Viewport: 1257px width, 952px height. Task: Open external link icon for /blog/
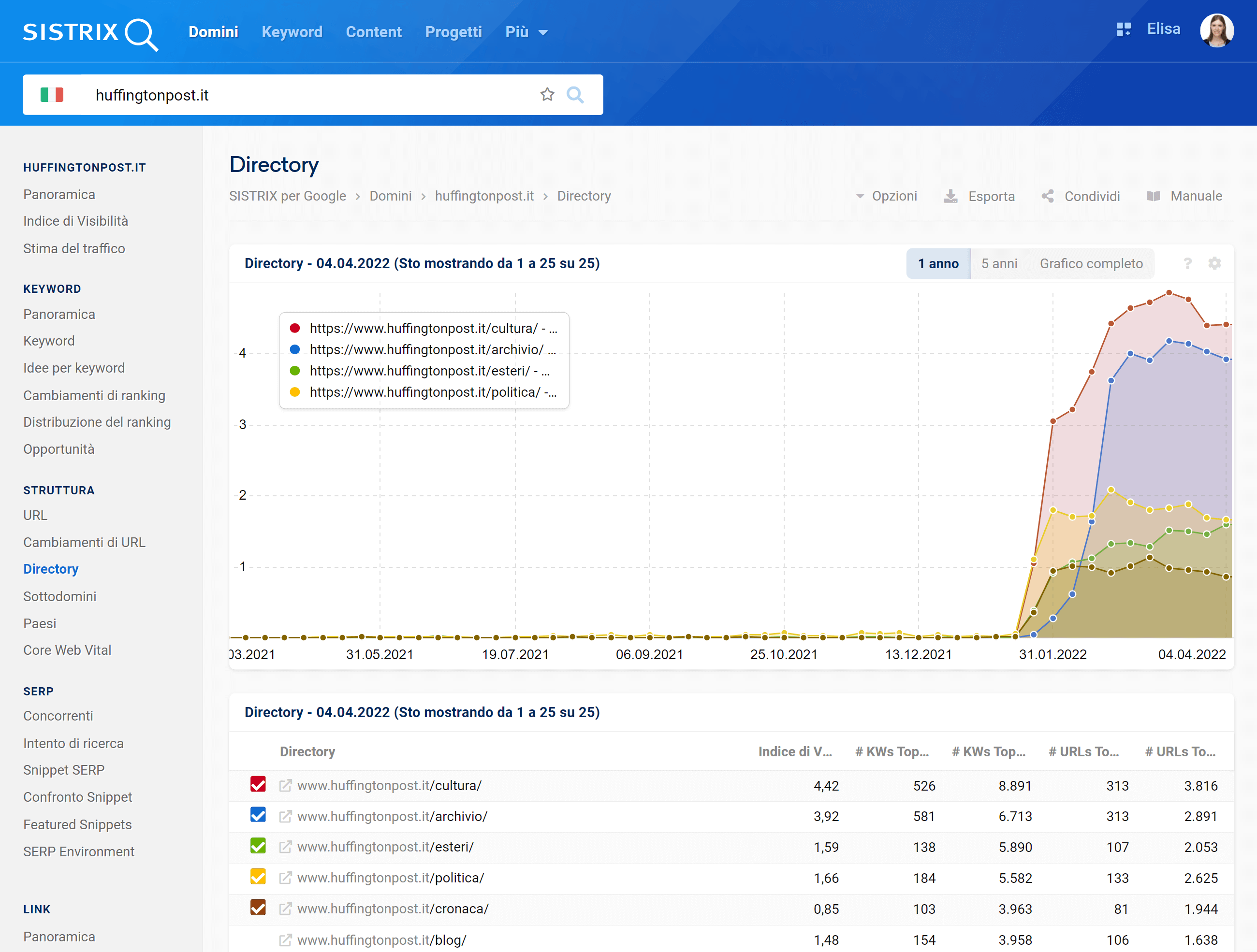[285, 940]
